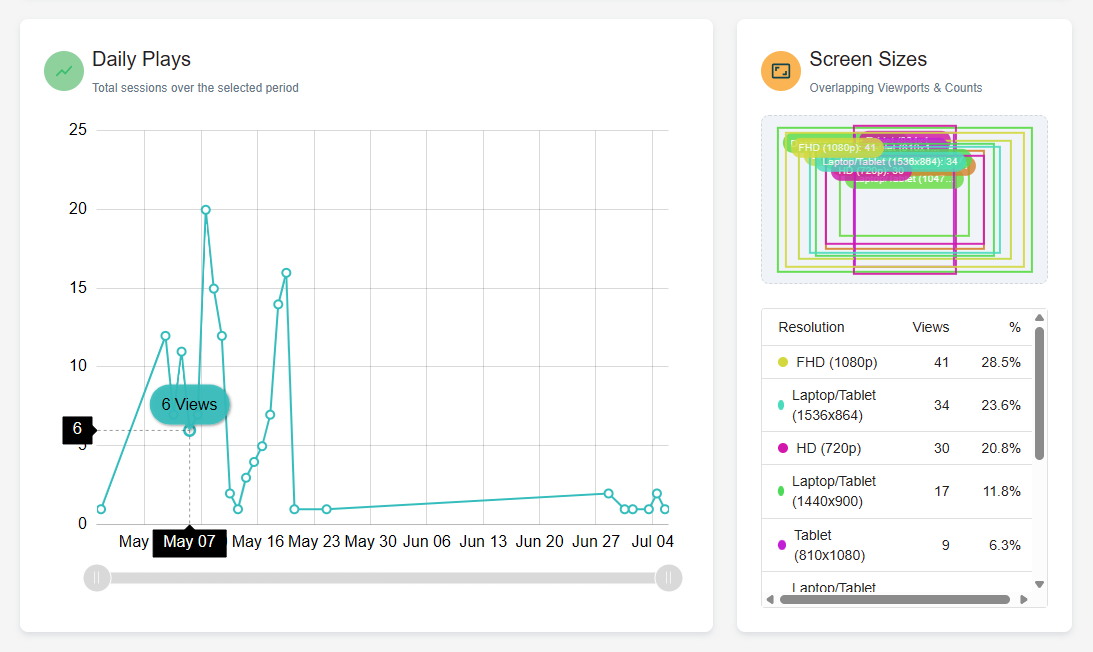Click the Jul 04 x-axis label

652,542
